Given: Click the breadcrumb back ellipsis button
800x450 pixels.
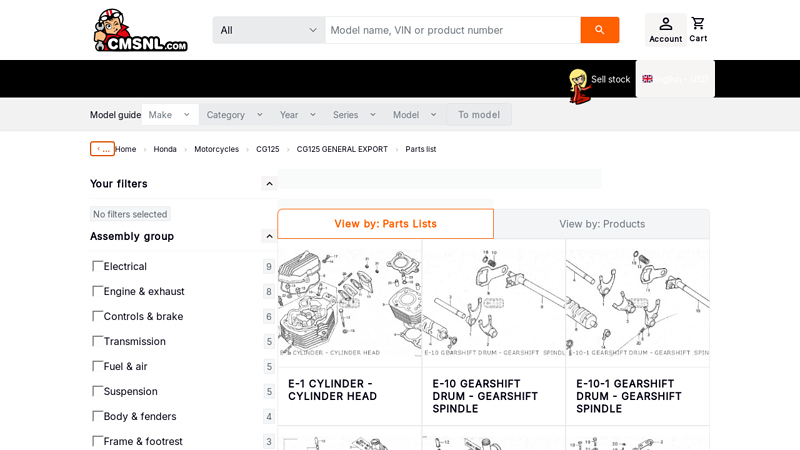Looking at the screenshot, I should pyautogui.click(x=102, y=149).
